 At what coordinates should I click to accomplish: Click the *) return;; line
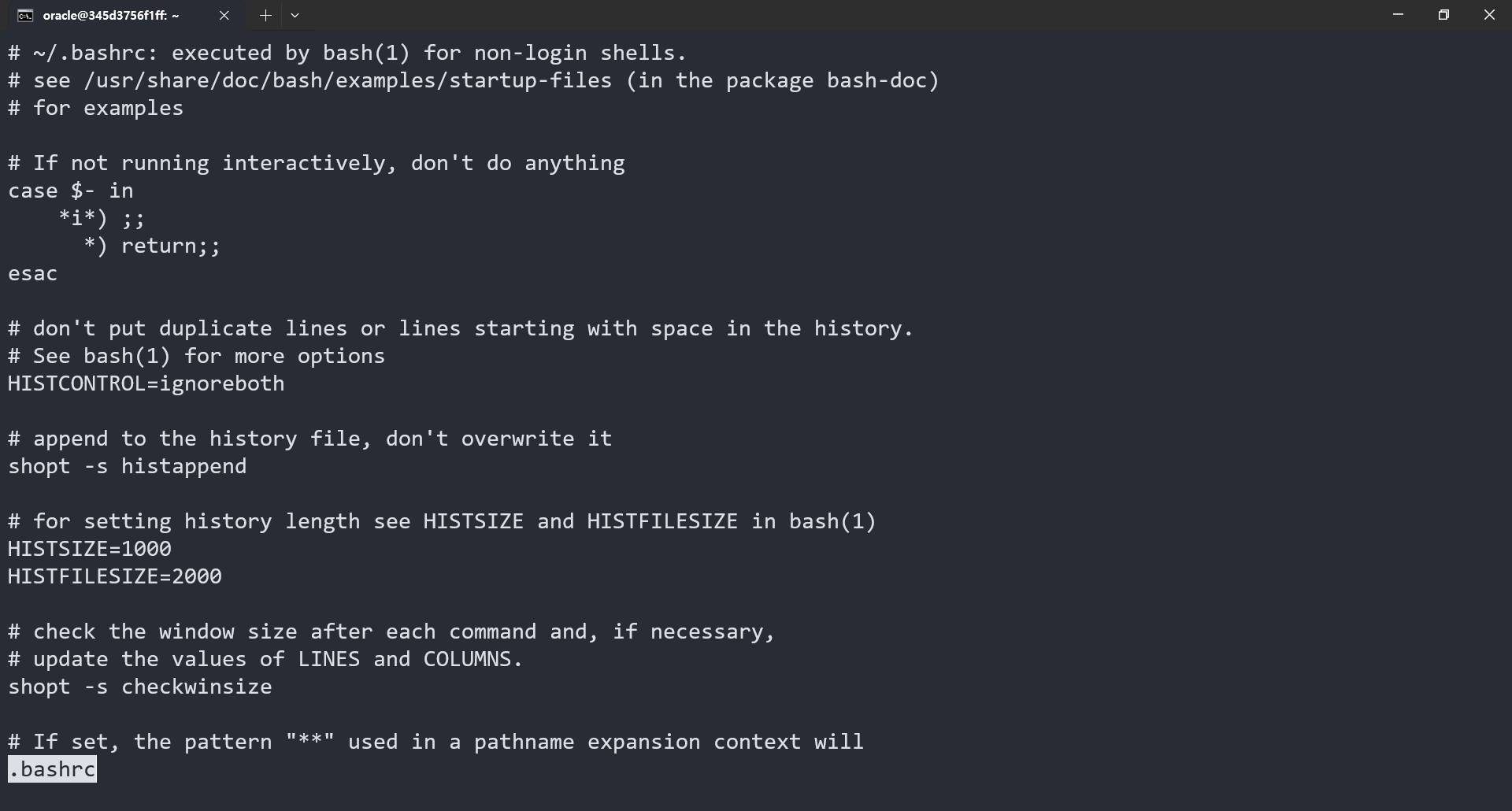152,246
